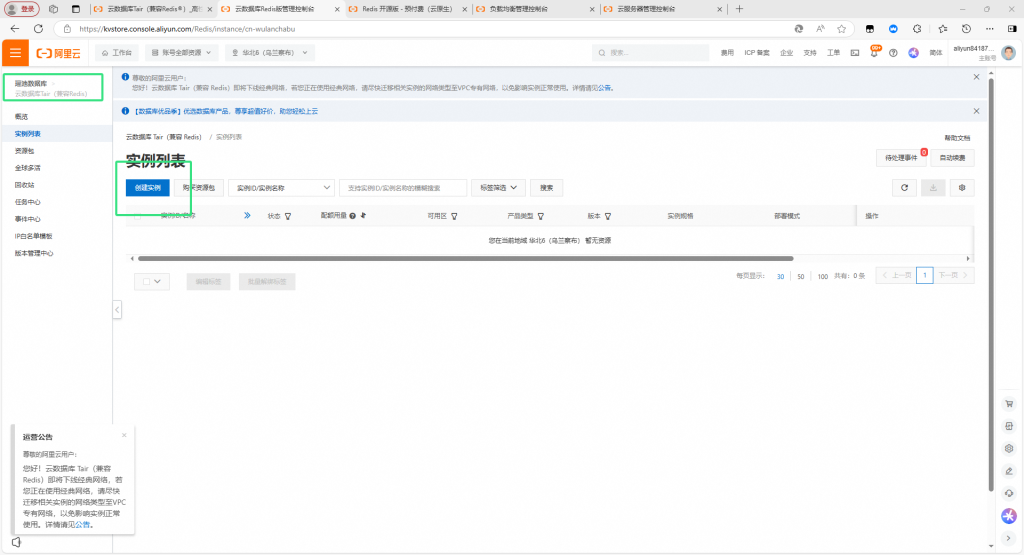Toggle the select-all checkbox in the table header
Viewport: 1024px width, 555px height.
pos(136,215)
